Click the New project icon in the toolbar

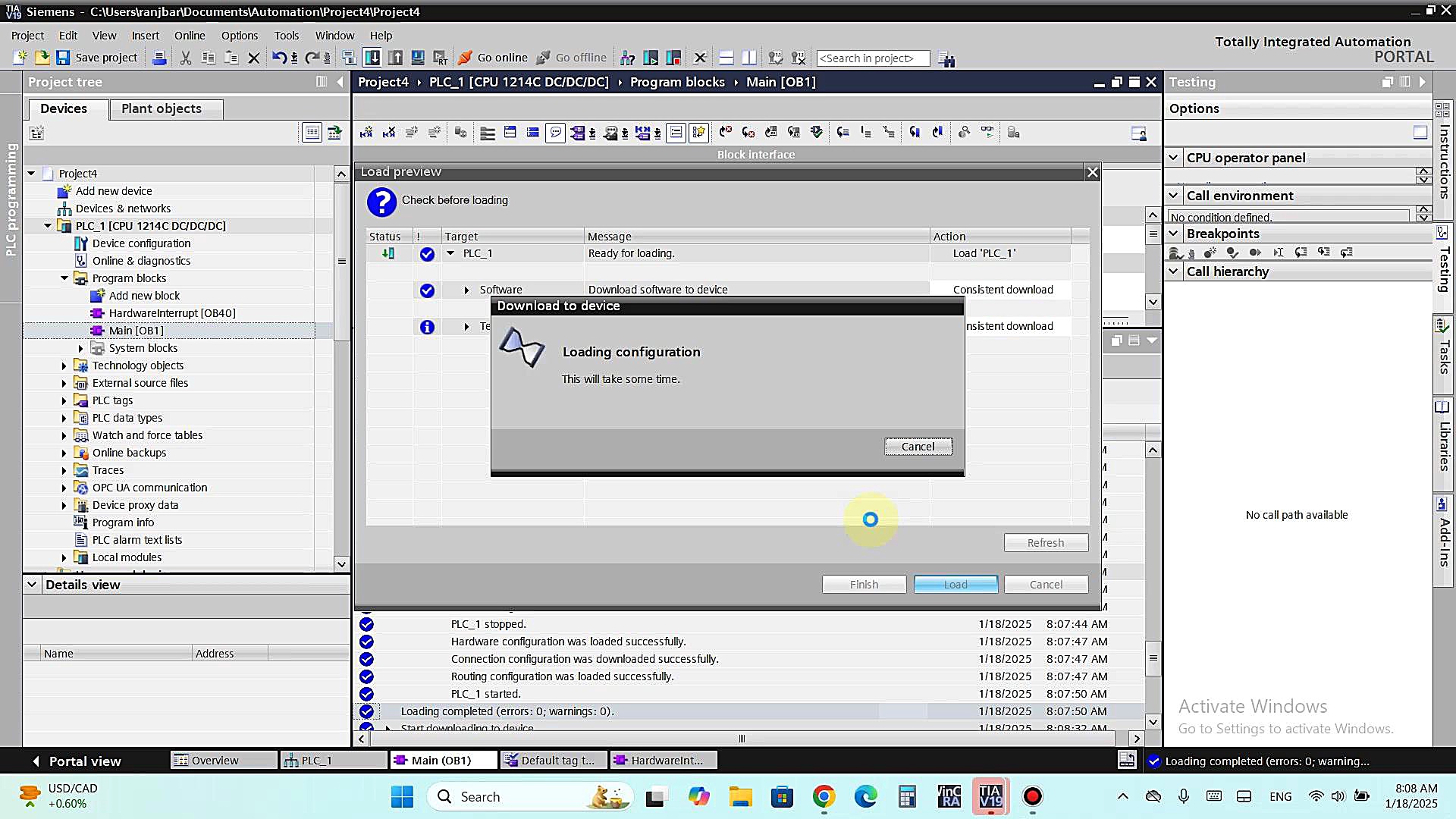pos(20,58)
